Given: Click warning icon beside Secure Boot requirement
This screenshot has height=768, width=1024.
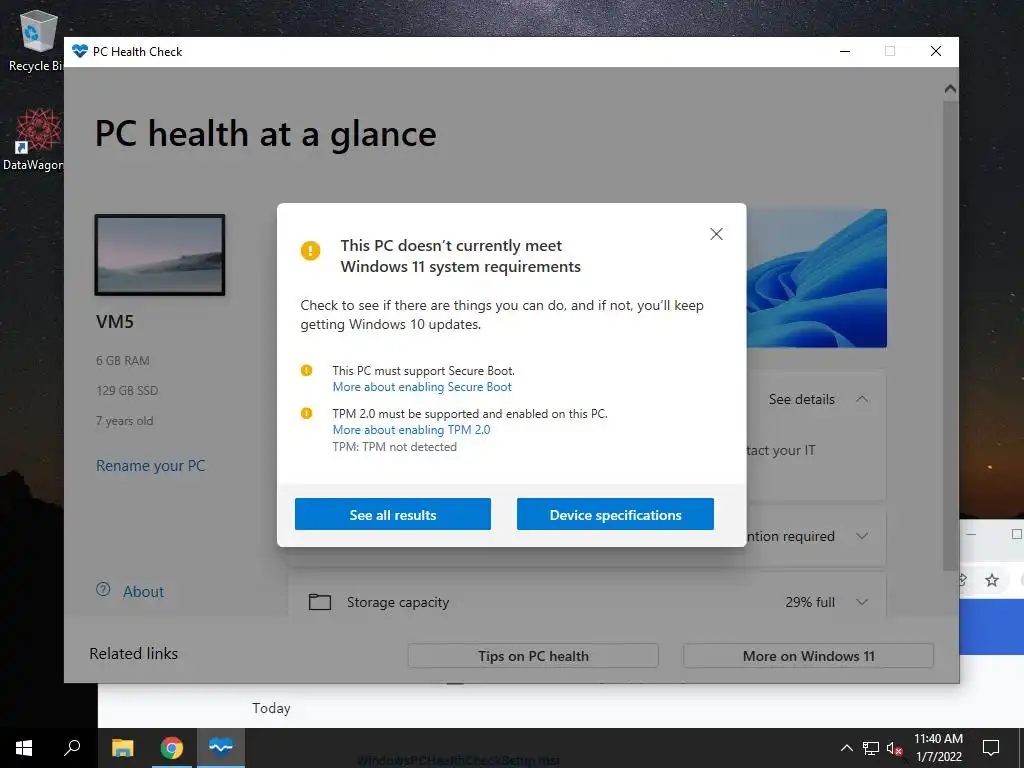Looking at the screenshot, I should pos(306,370).
